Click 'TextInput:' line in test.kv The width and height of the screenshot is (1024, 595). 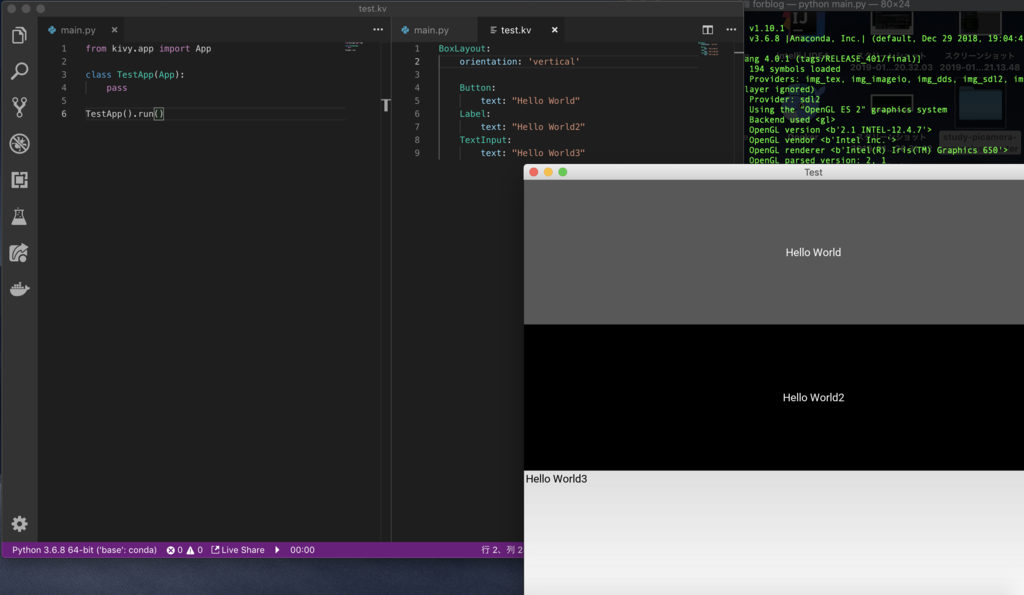pyautogui.click(x=485, y=140)
